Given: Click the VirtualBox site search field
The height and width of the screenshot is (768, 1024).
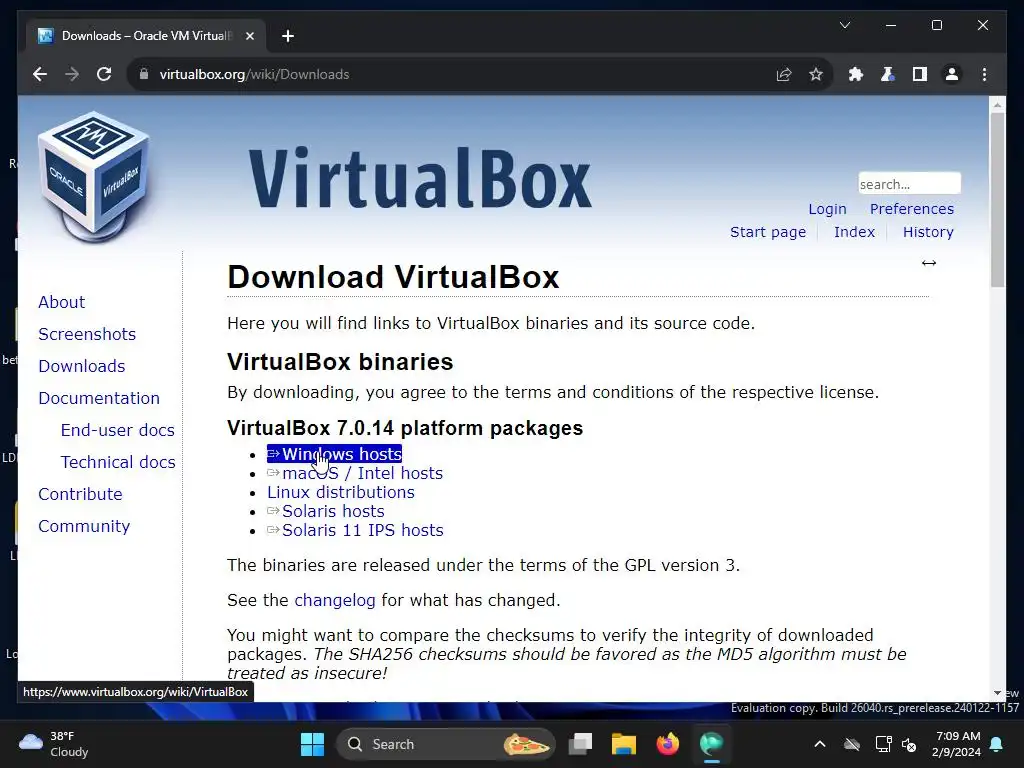Looking at the screenshot, I should pos(909,184).
